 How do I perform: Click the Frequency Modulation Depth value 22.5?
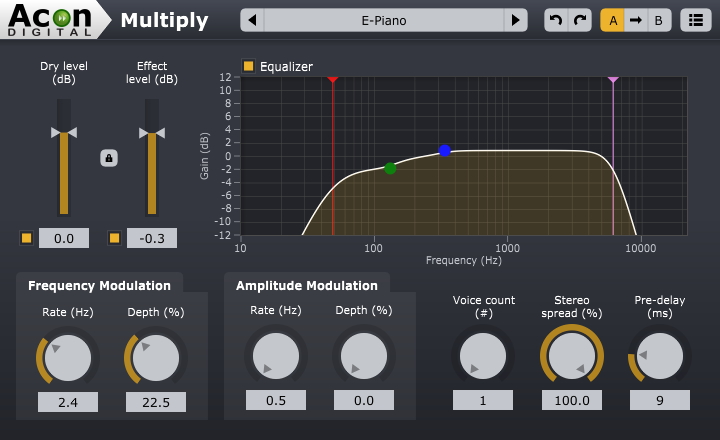click(x=156, y=402)
